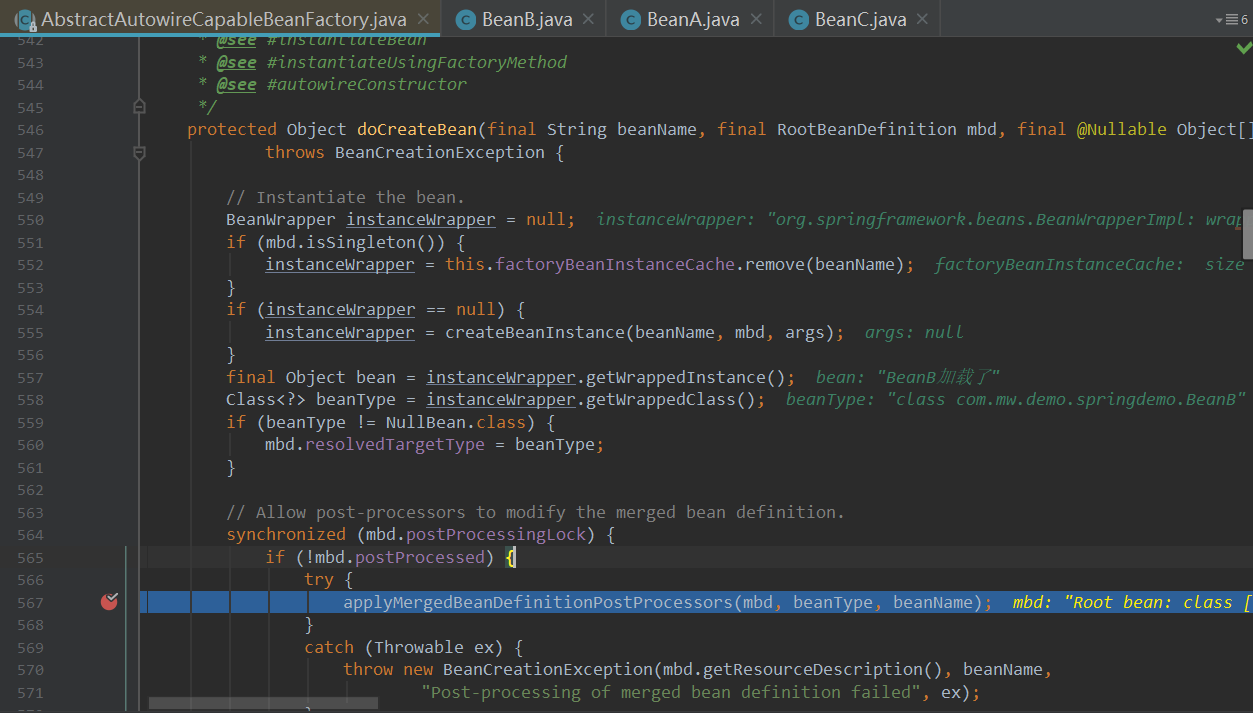Click line number 565 in the gutter

30,557
